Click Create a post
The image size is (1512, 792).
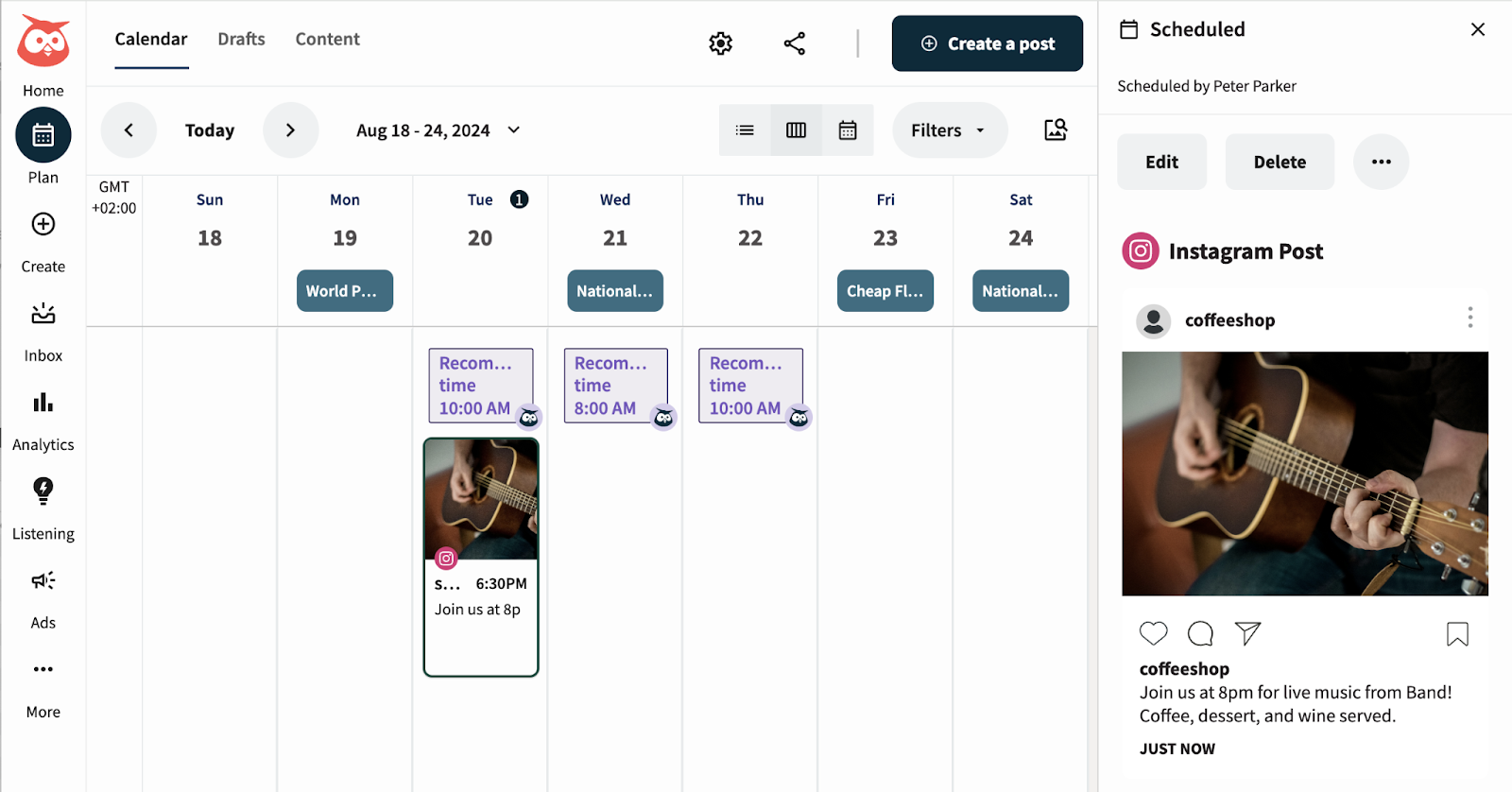[x=987, y=43]
